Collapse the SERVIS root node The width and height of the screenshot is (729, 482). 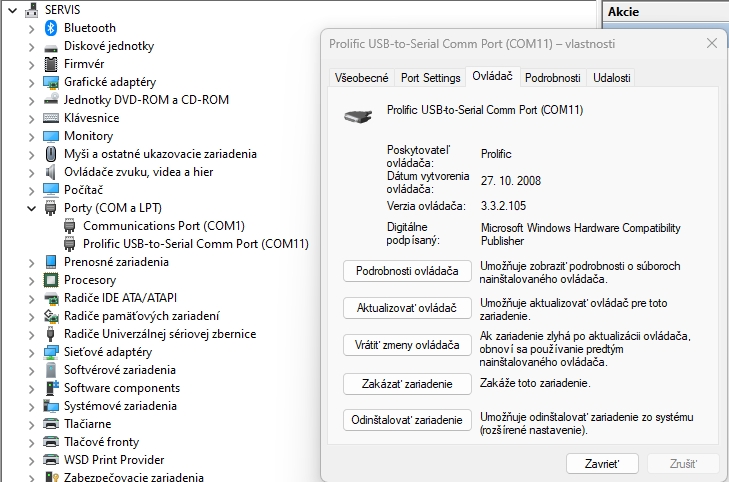click(x=13, y=10)
